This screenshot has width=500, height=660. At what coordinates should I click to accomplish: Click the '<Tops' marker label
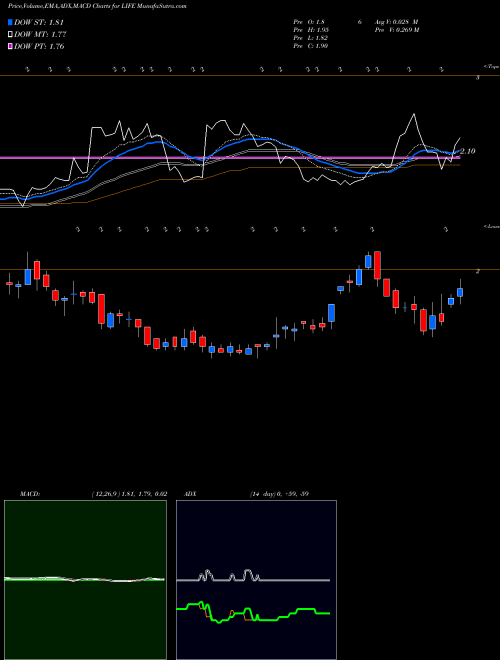(x=491, y=67)
